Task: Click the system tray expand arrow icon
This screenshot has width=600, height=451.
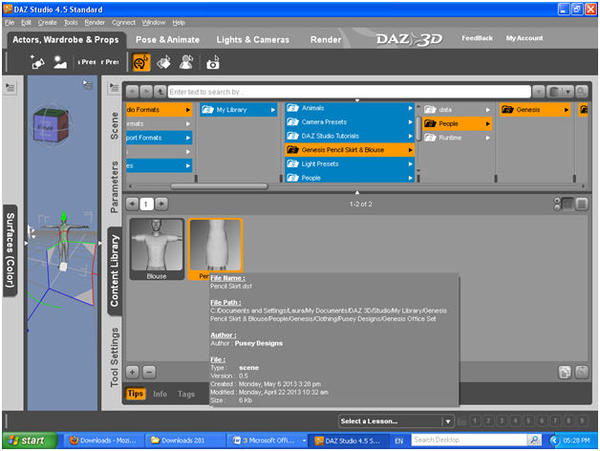Action: coord(554,441)
